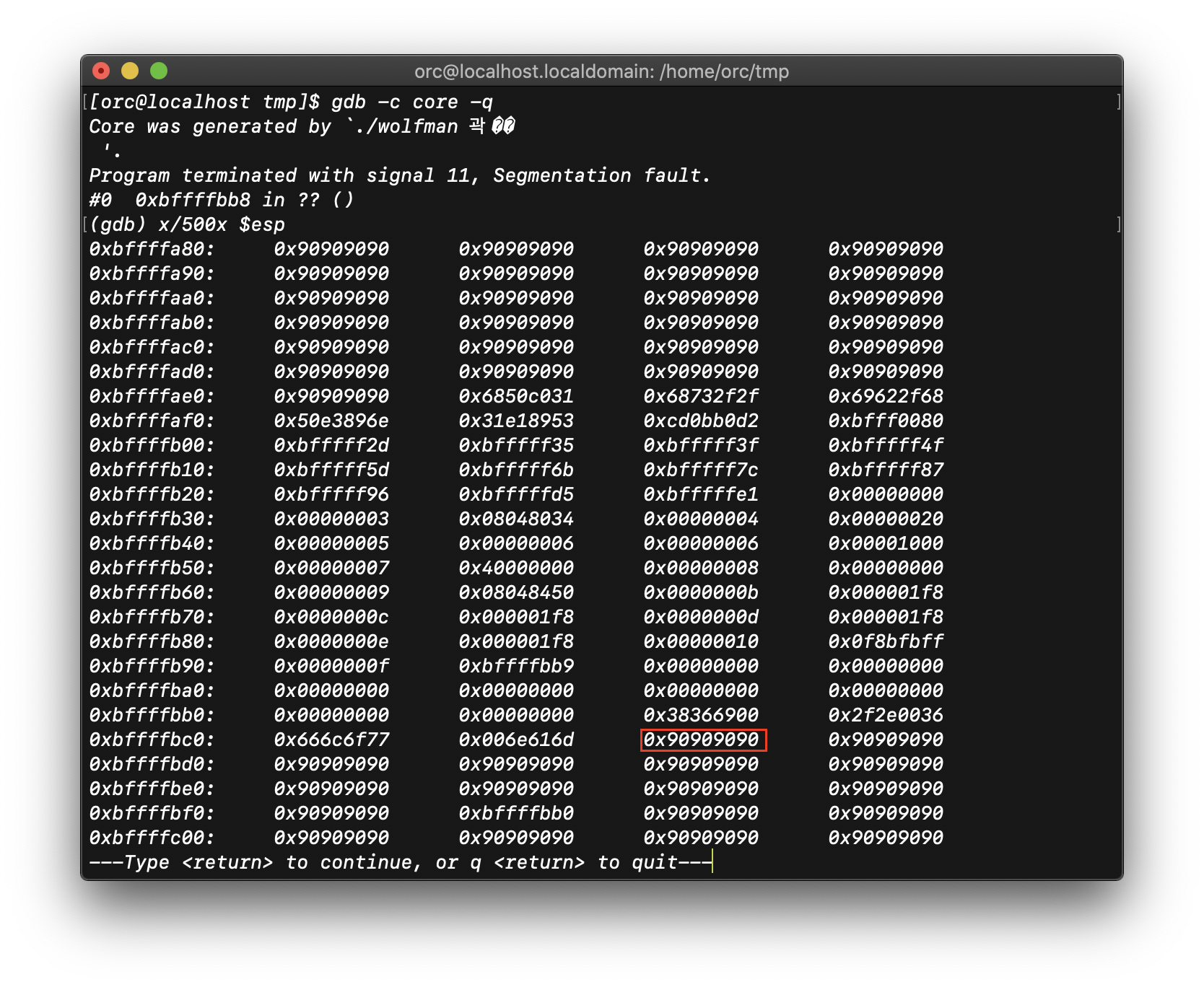Click value 0x00001000
Screen dimensions: 1204x987
[x=886, y=544]
